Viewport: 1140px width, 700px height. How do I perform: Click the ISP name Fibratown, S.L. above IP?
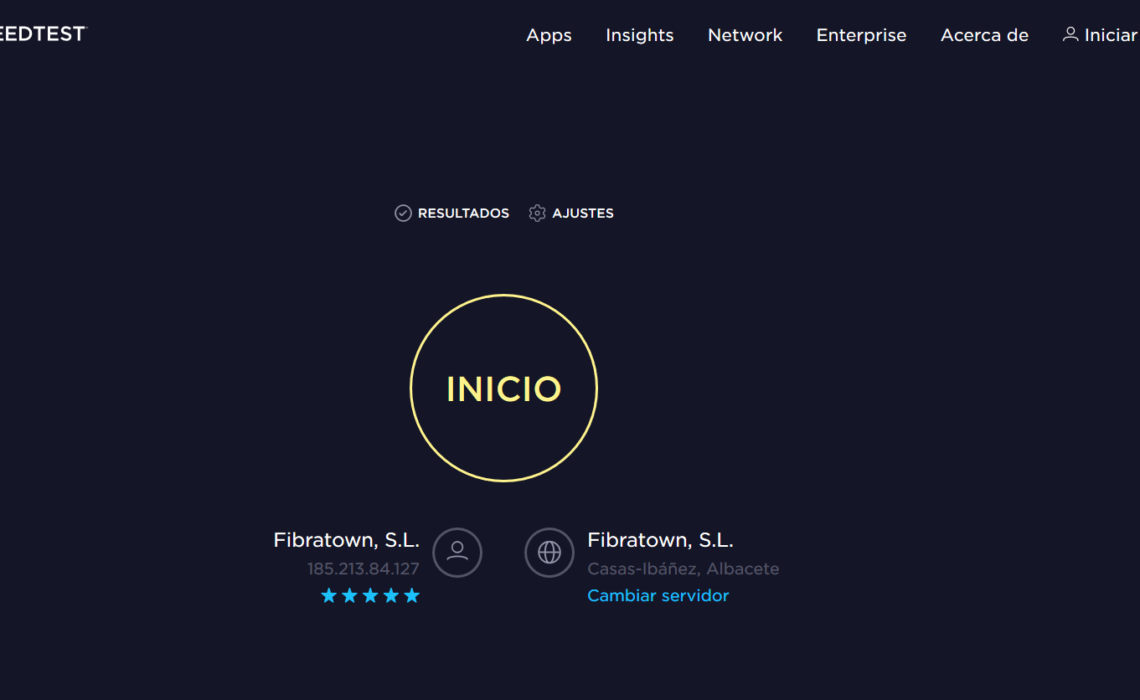(x=346, y=540)
